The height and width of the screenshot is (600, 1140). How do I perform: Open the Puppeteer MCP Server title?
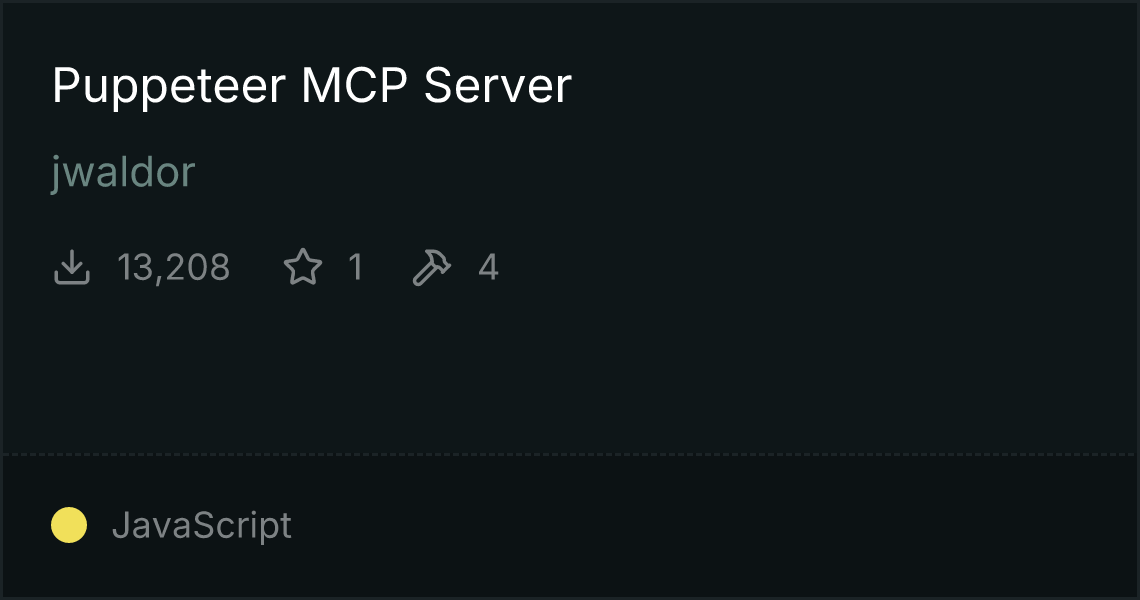tap(312, 87)
